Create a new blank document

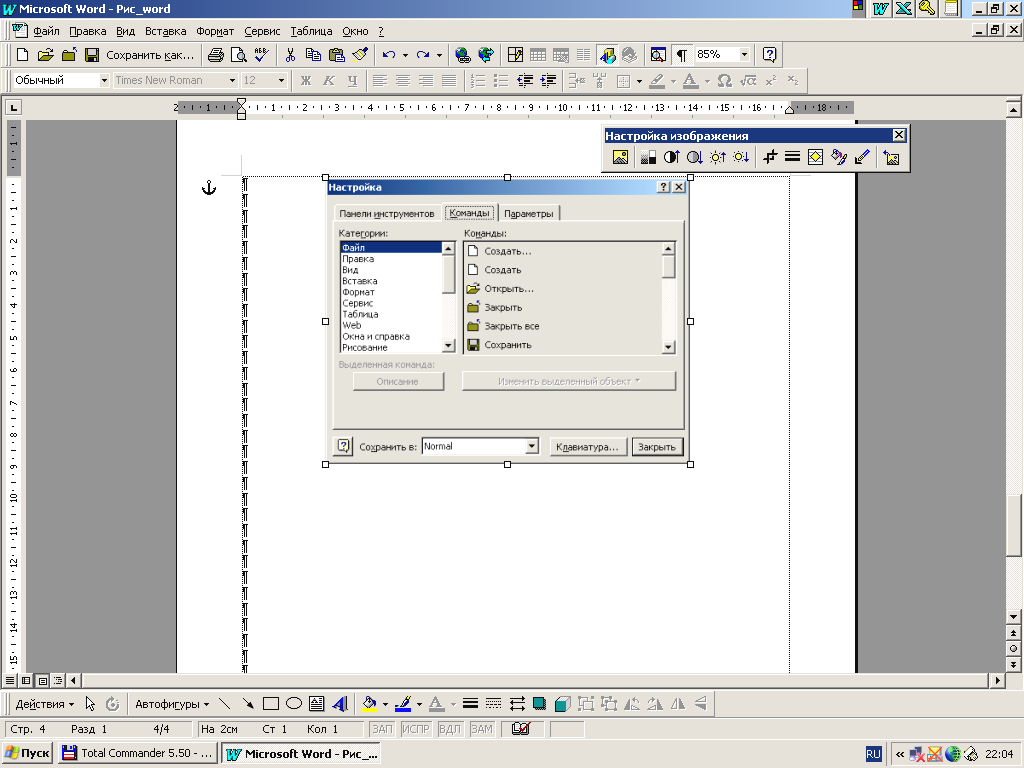[22, 55]
